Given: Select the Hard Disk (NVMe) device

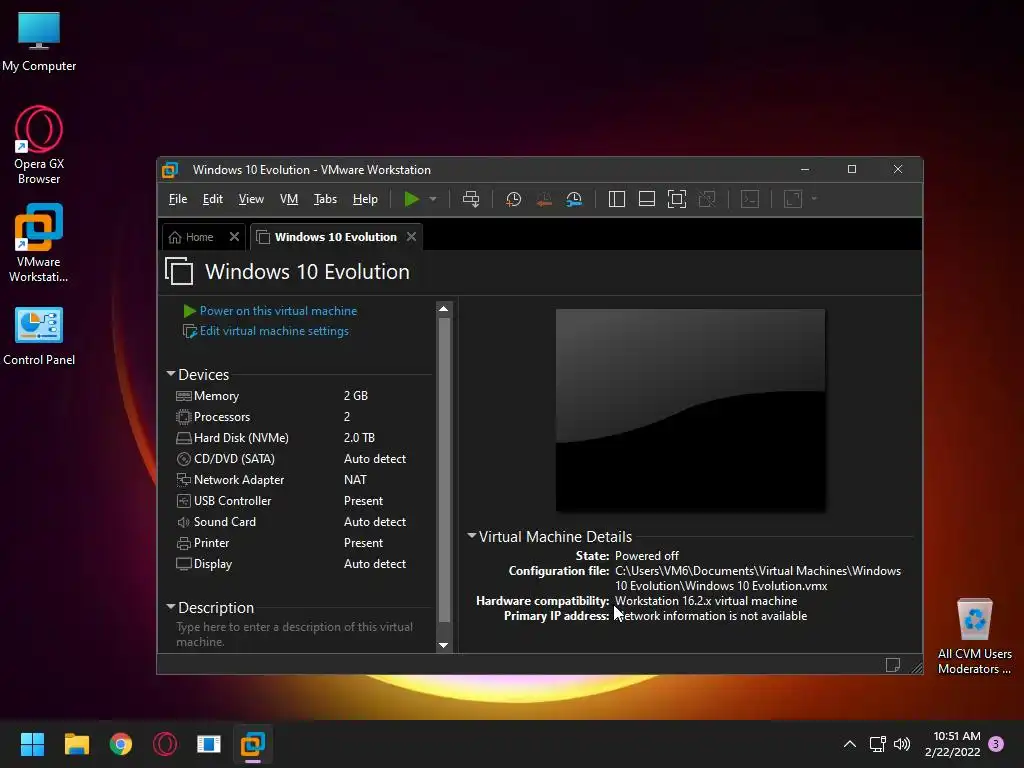Looking at the screenshot, I should pos(302,438).
